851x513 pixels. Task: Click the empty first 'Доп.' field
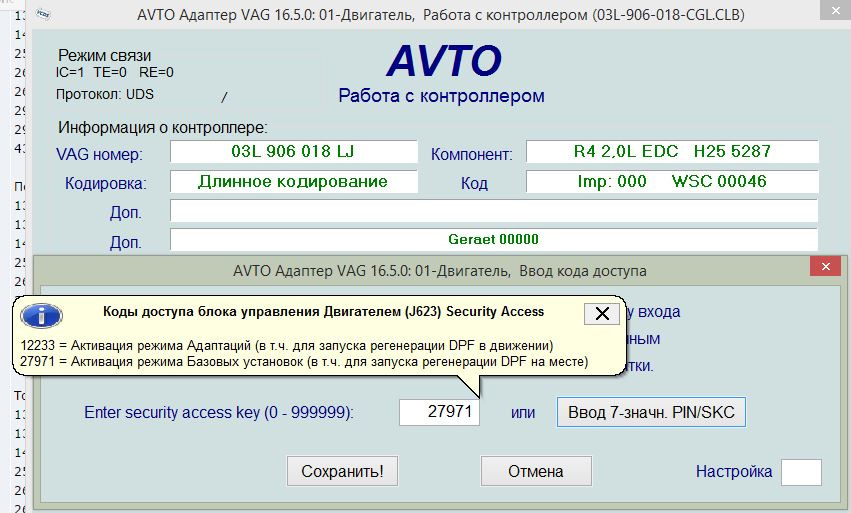(494, 211)
